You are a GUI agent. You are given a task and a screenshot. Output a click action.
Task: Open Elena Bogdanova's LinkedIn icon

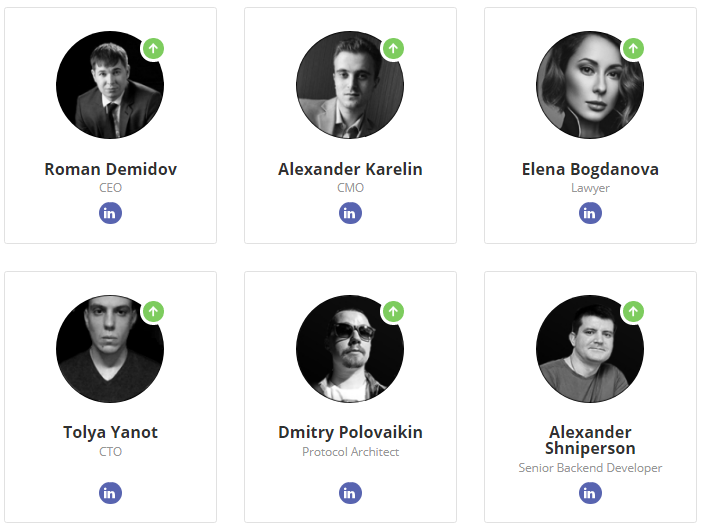tap(590, 213)
